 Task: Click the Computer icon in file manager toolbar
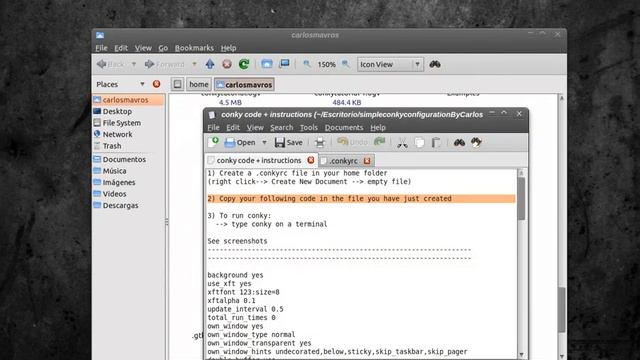(x=284, y=64)
